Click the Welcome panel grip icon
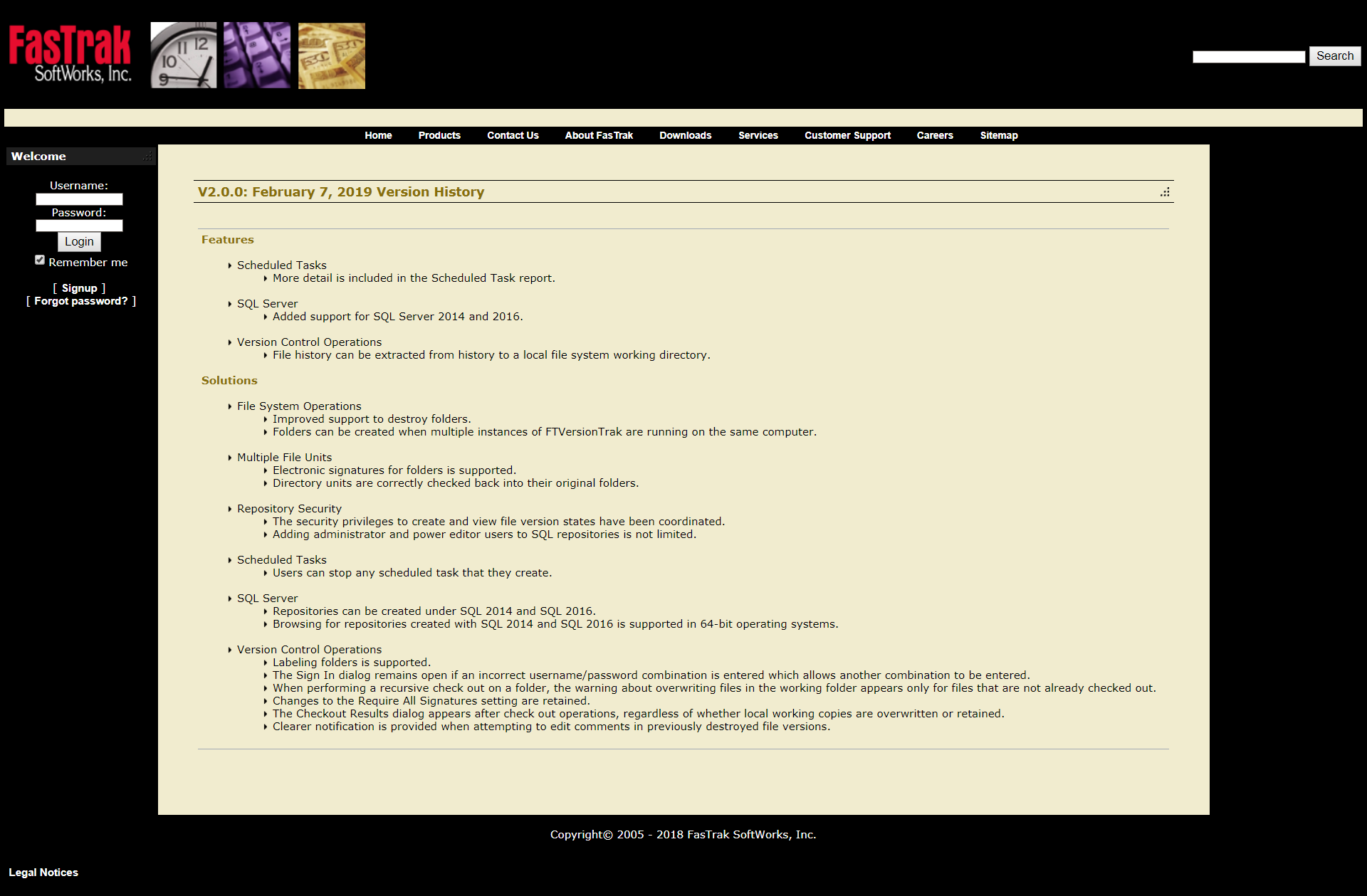The width and height of the screenshot is (1367, 896). coord(147,157)
